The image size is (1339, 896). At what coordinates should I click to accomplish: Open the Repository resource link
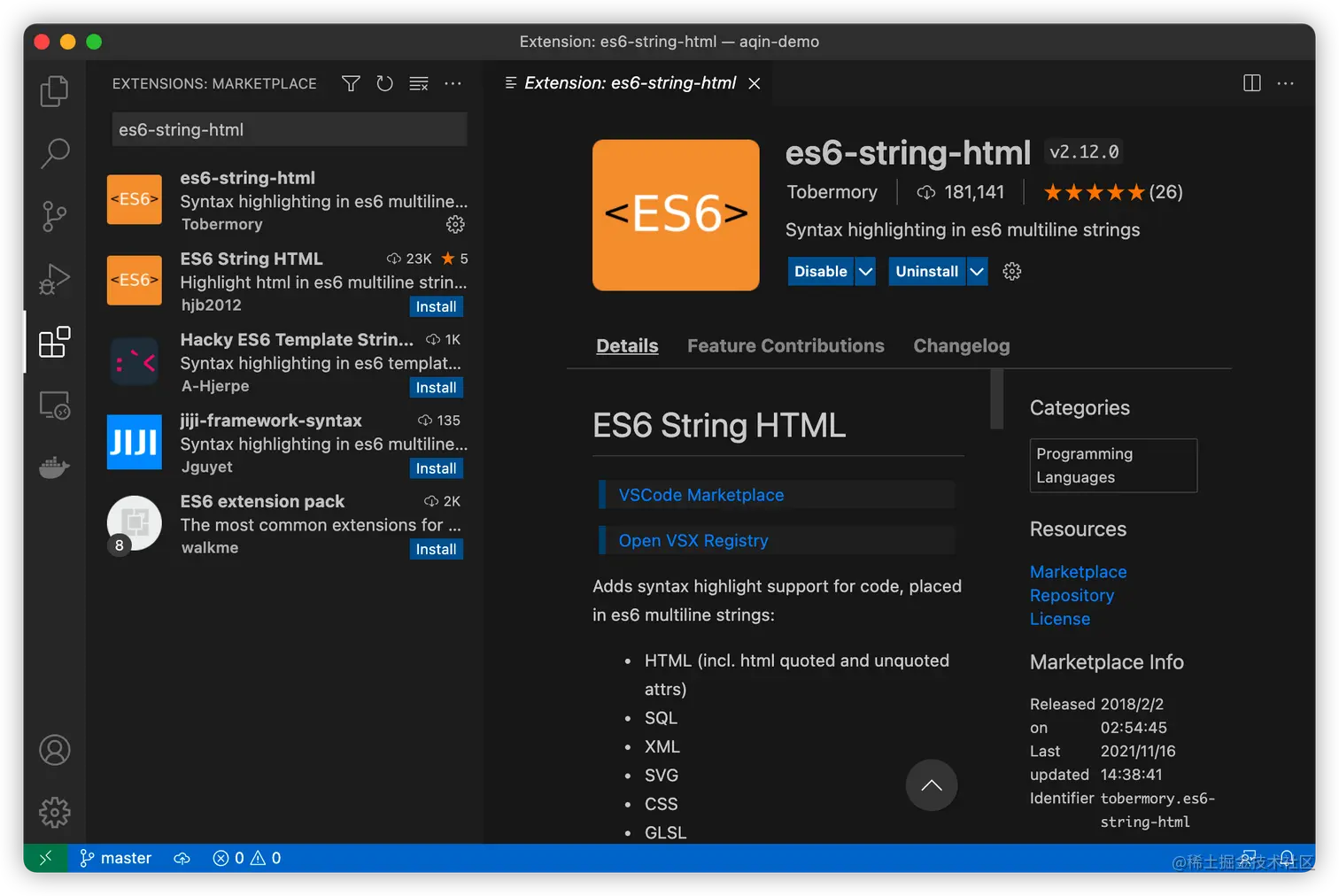pyautogui.click(x=1072, y=596)
